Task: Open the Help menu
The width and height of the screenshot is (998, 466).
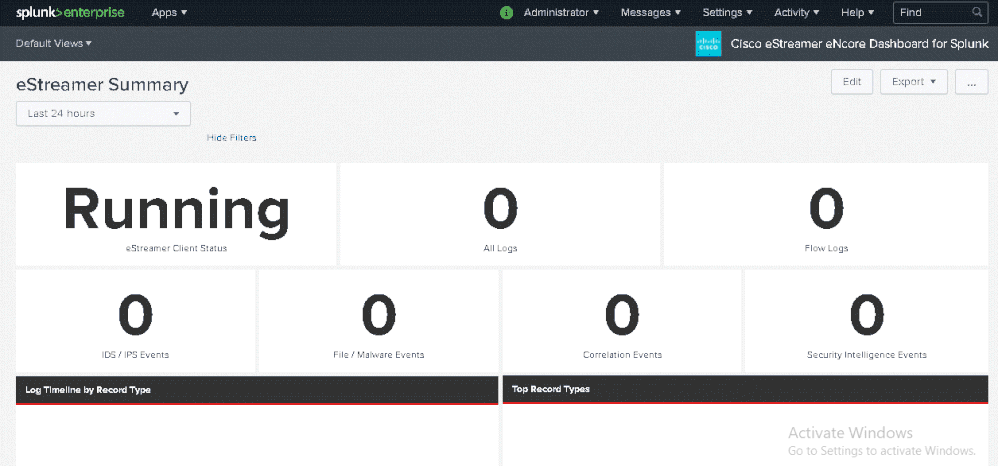Action: 857,12
